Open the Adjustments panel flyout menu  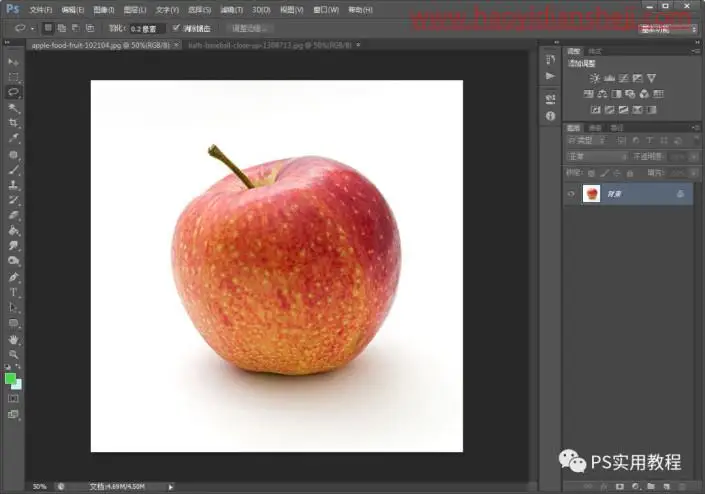pos(696,51)
